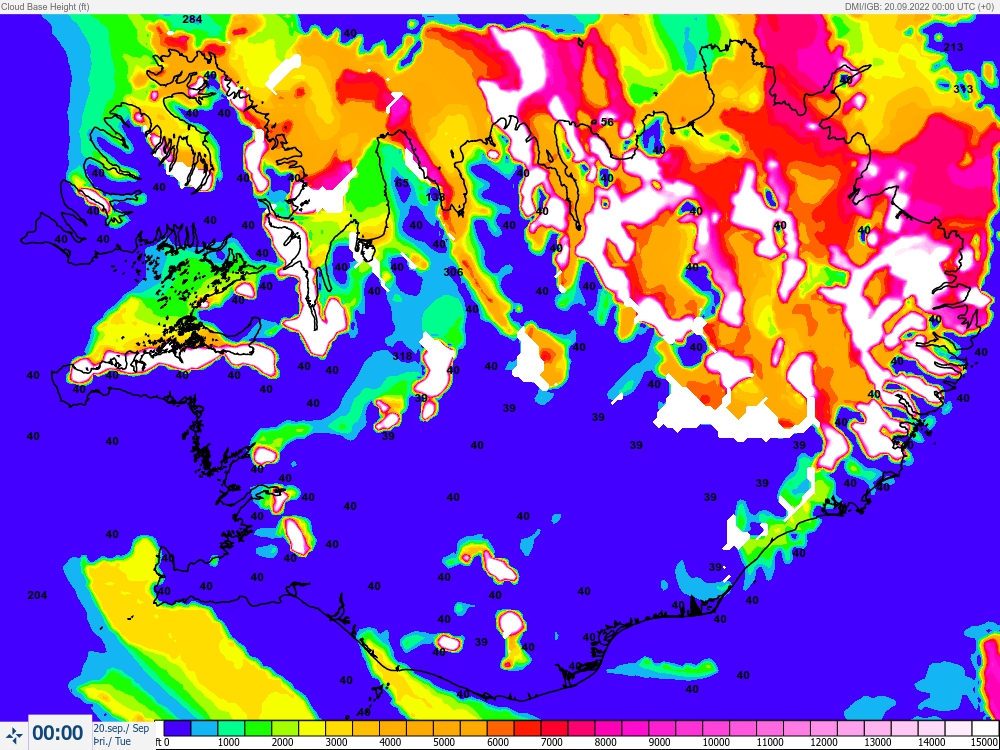Image resolution: width=1000 pixels, height=750 pixels.
Task: Select the light blue legend swatch
Action: click(204, 728)
